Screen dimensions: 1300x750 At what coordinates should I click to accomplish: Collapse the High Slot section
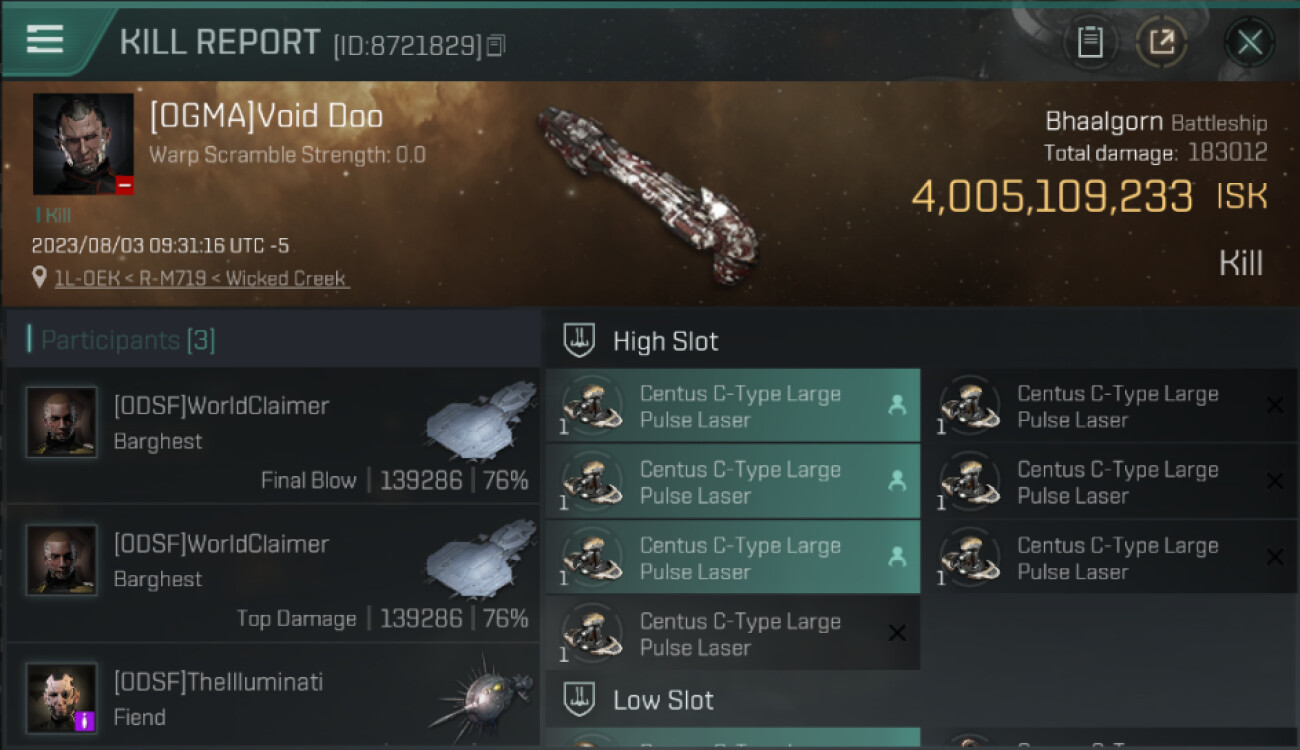665,341
